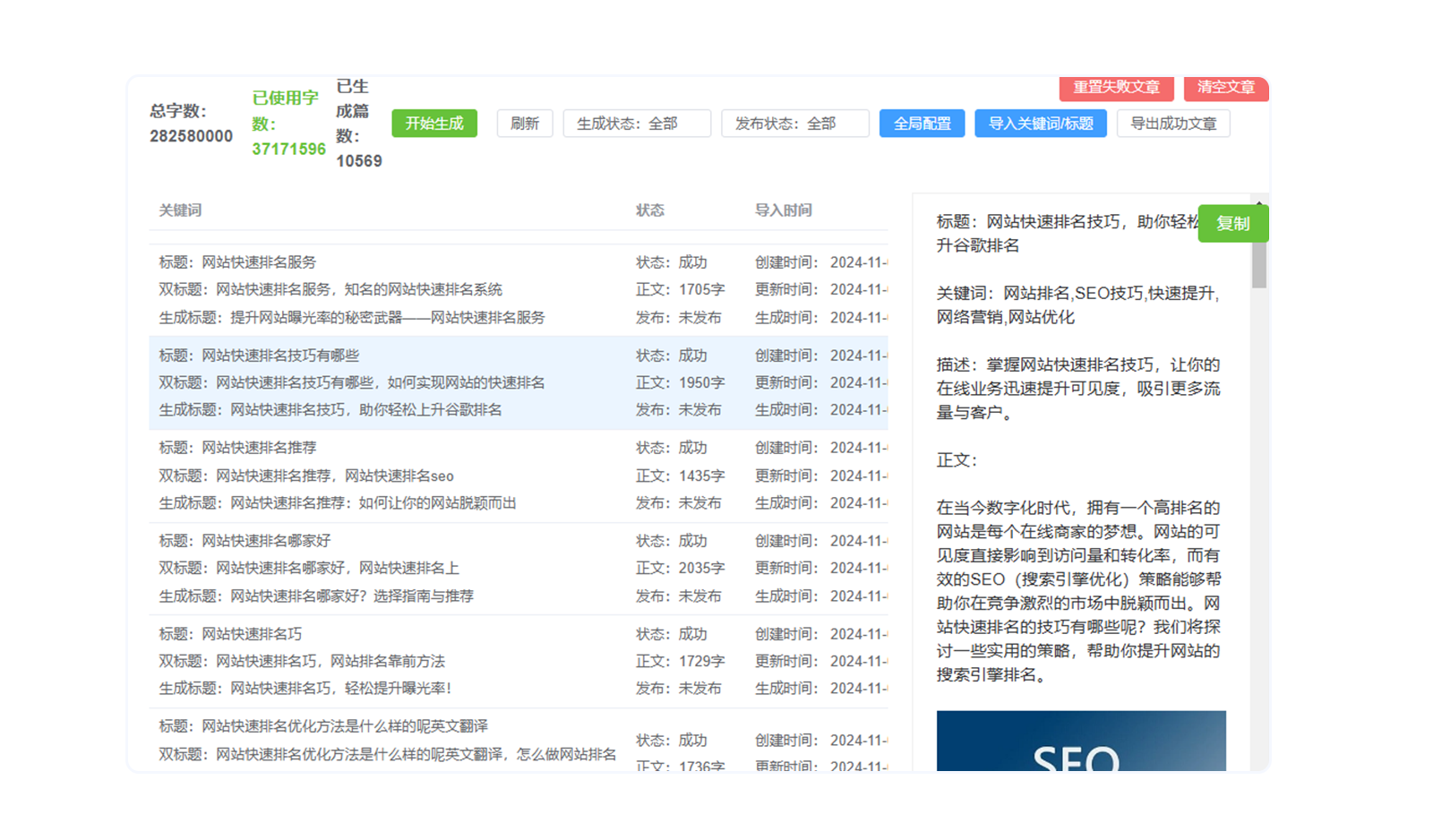Click the 关键词 column header
1433x840 pixels.
coord(180,210)
